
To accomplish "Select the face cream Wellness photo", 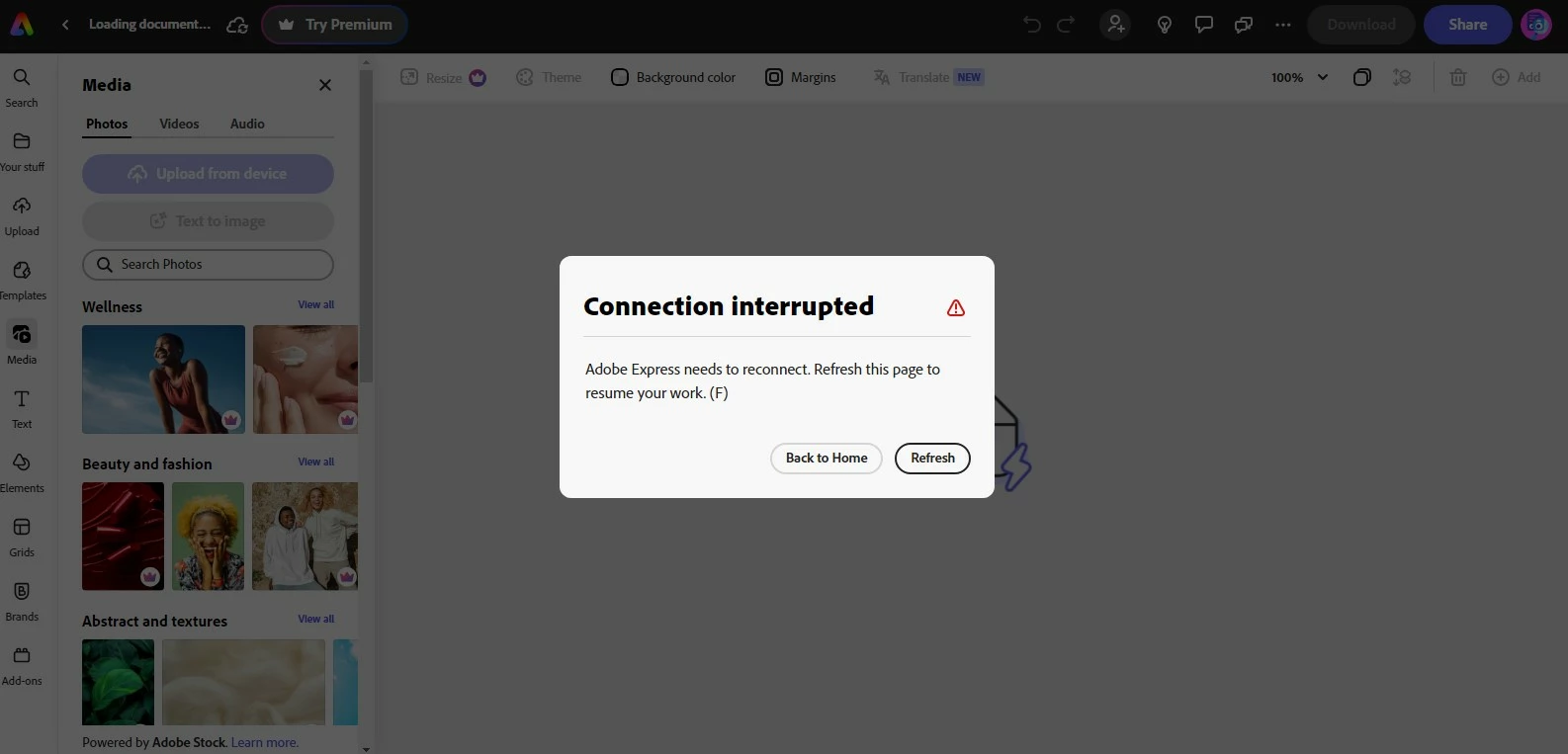I will (305, 379).
